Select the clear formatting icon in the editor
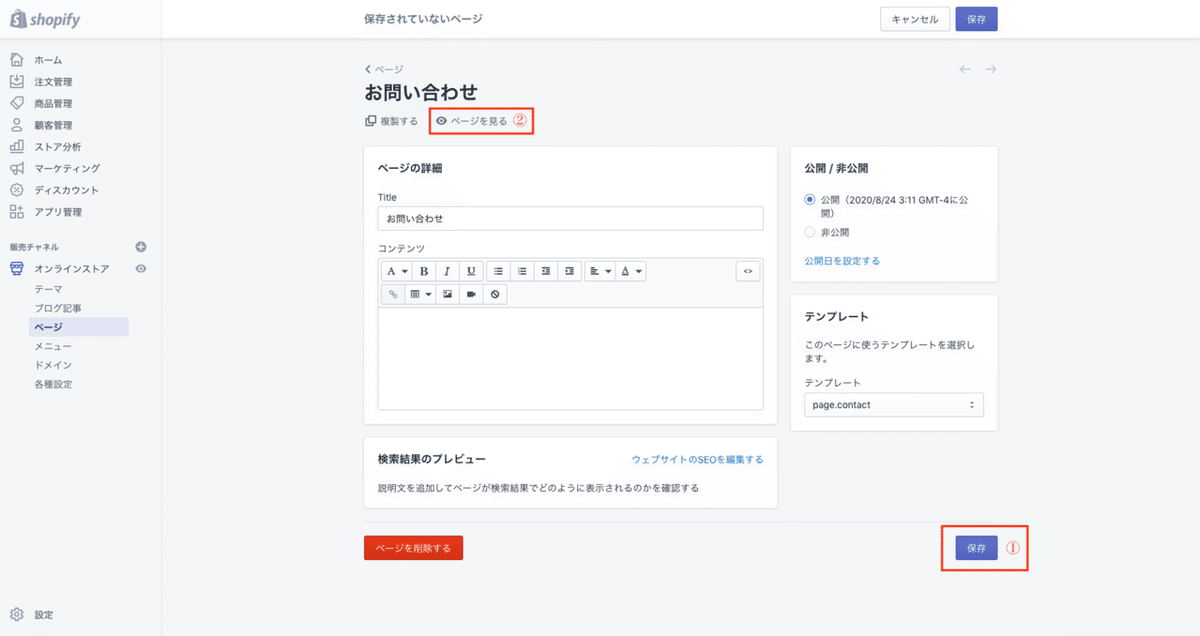1200x636 pixels. [494, 293]
